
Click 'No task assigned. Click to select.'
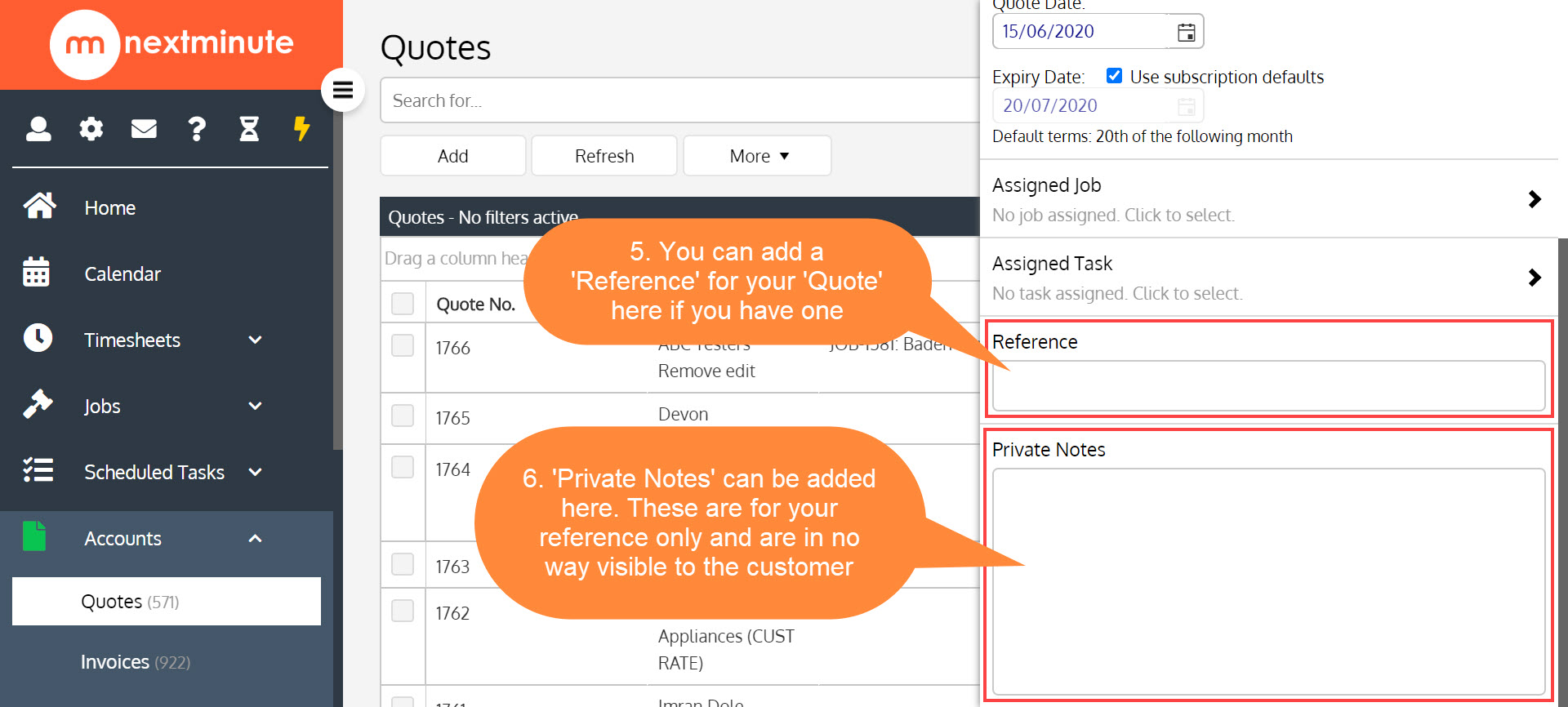click(1117, 294)
